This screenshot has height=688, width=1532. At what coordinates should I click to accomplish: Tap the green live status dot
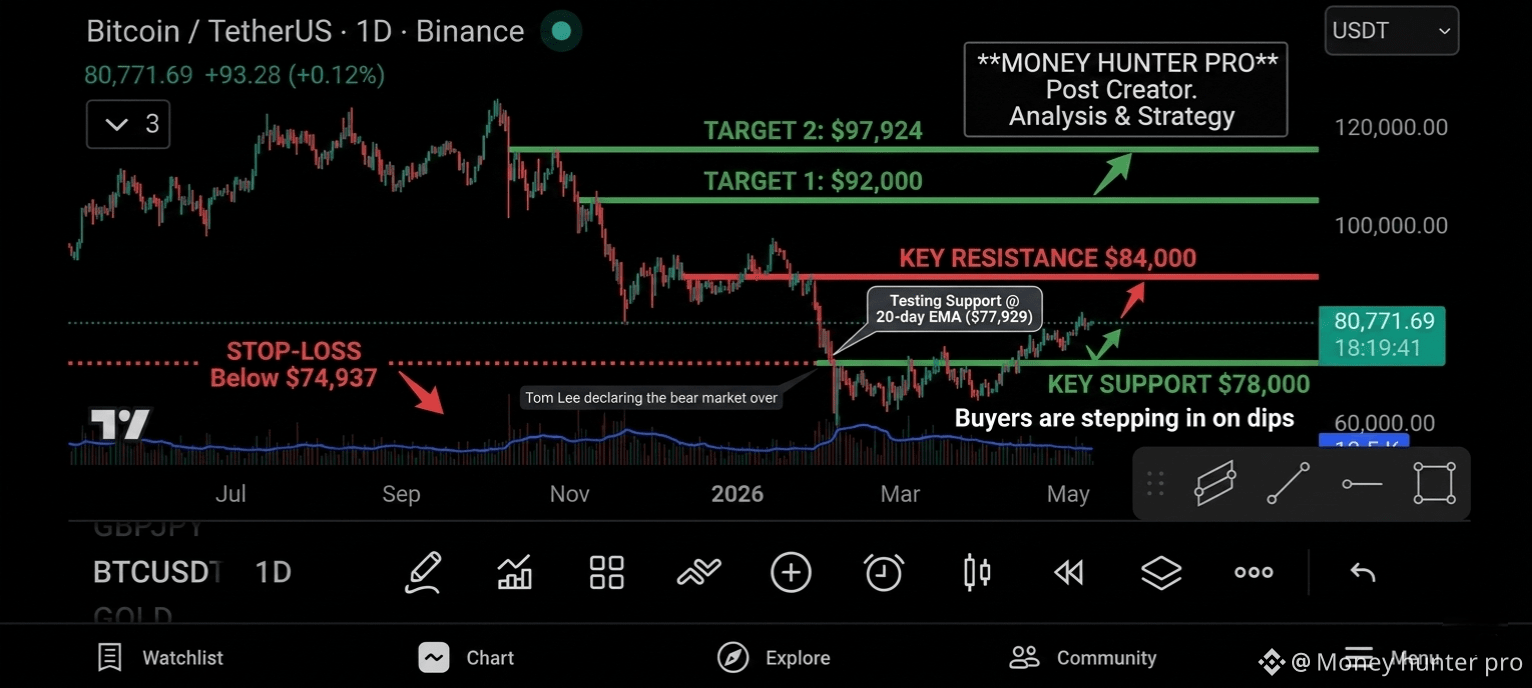point(561,31)
